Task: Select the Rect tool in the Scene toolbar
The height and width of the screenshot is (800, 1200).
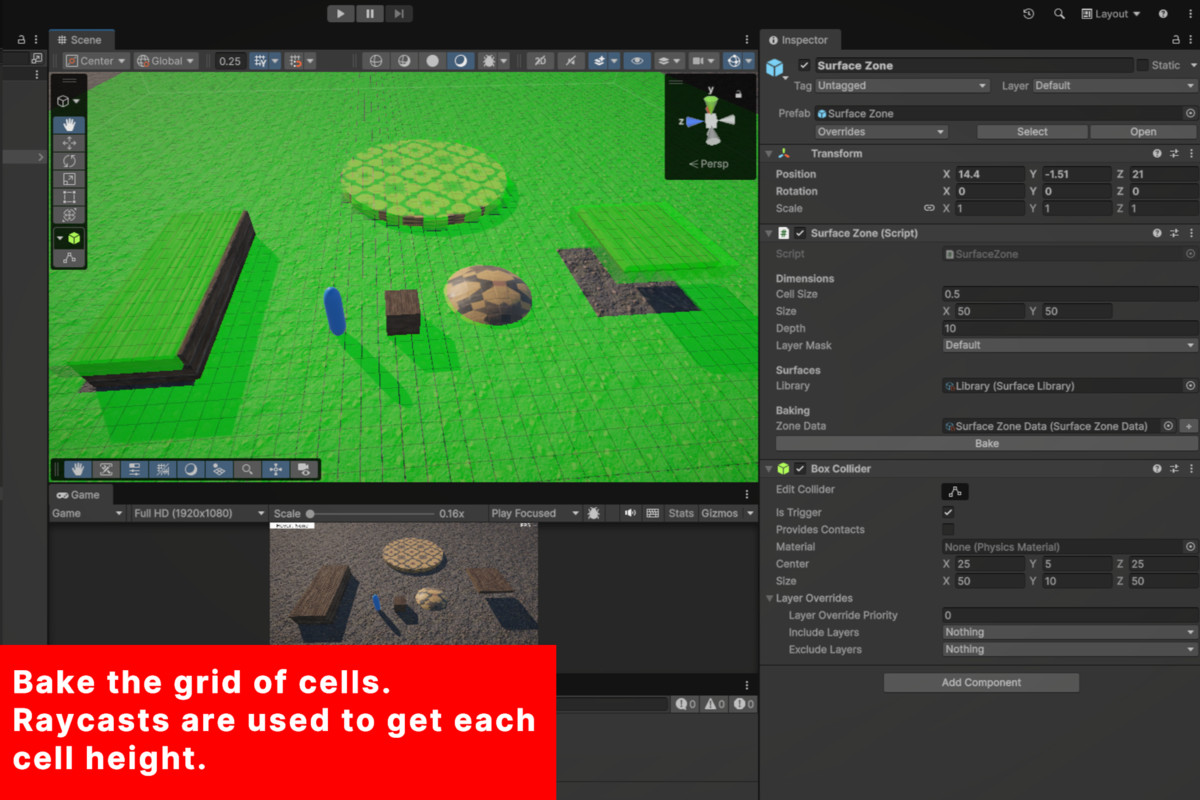Action: 69,197
